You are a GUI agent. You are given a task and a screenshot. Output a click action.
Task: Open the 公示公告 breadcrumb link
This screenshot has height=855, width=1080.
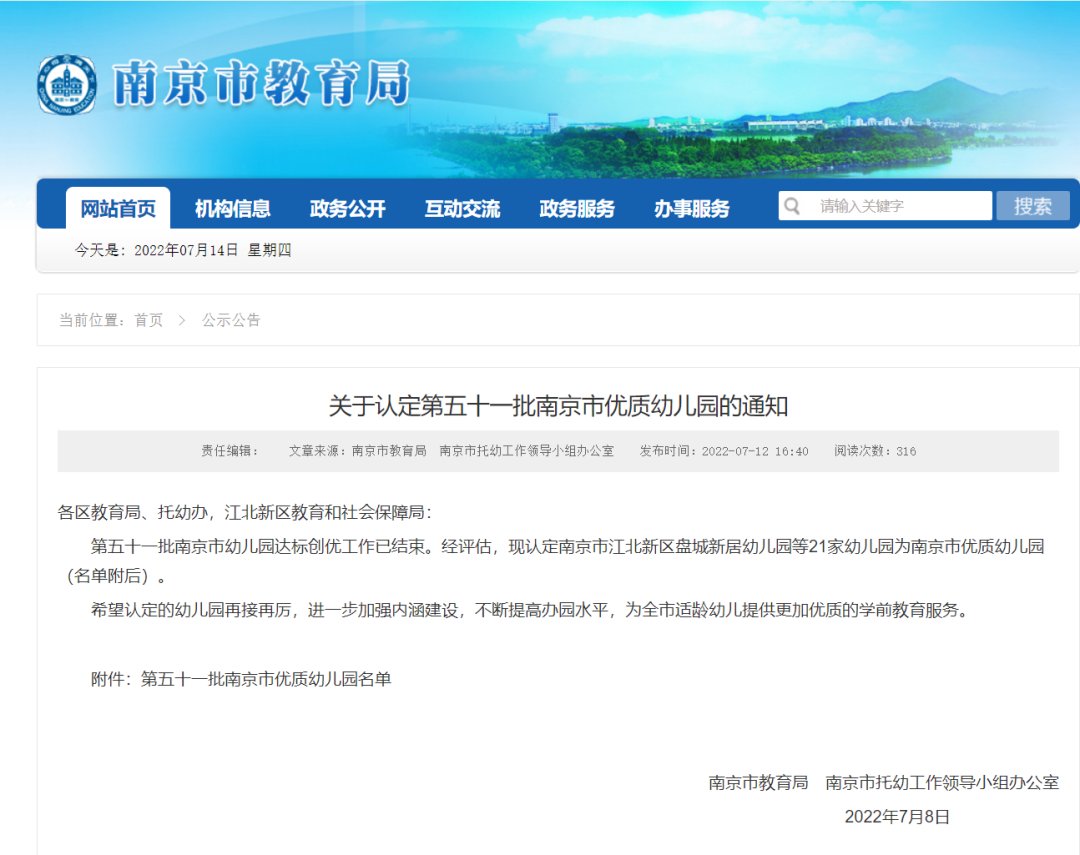click(231, 320)
